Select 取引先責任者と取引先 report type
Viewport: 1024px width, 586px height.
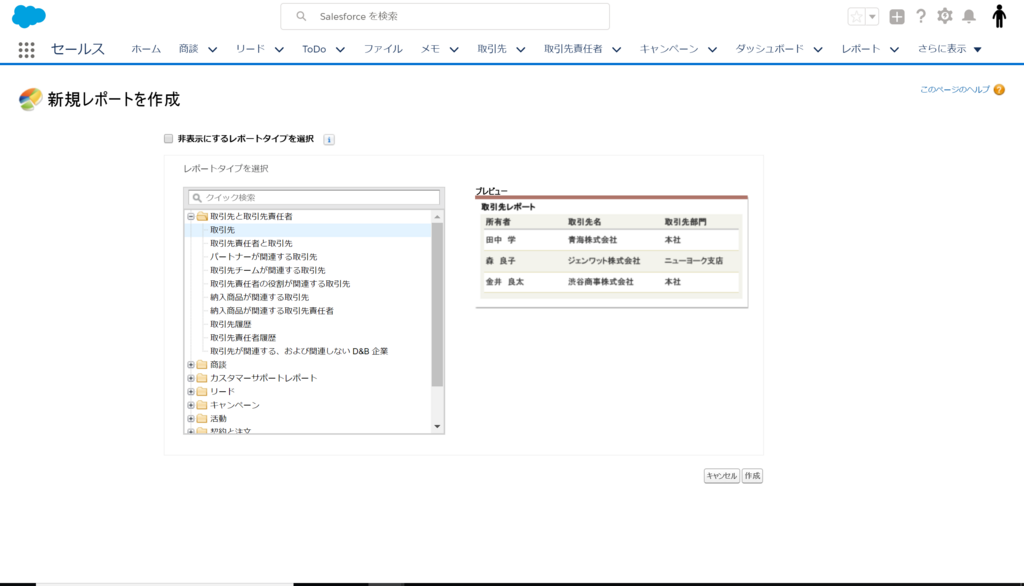pos(251,243)
